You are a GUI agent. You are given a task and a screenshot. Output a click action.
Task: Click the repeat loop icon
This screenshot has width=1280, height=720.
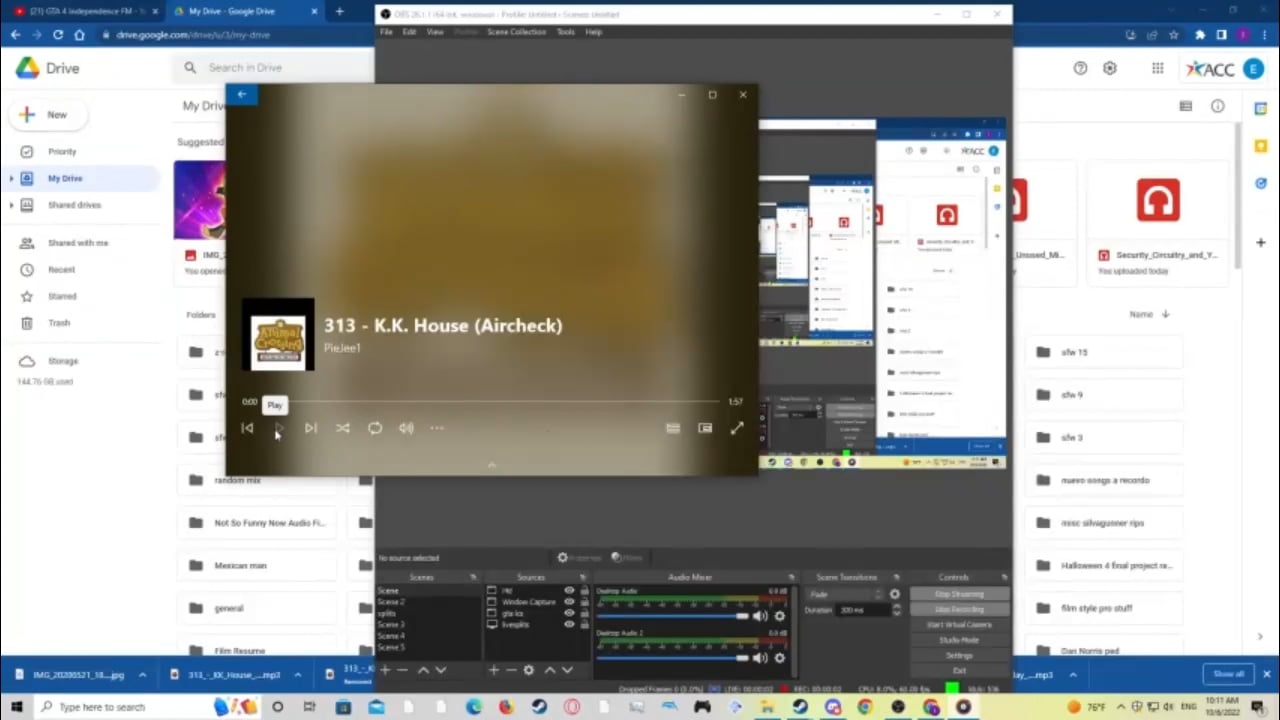(x=375, y=428)
